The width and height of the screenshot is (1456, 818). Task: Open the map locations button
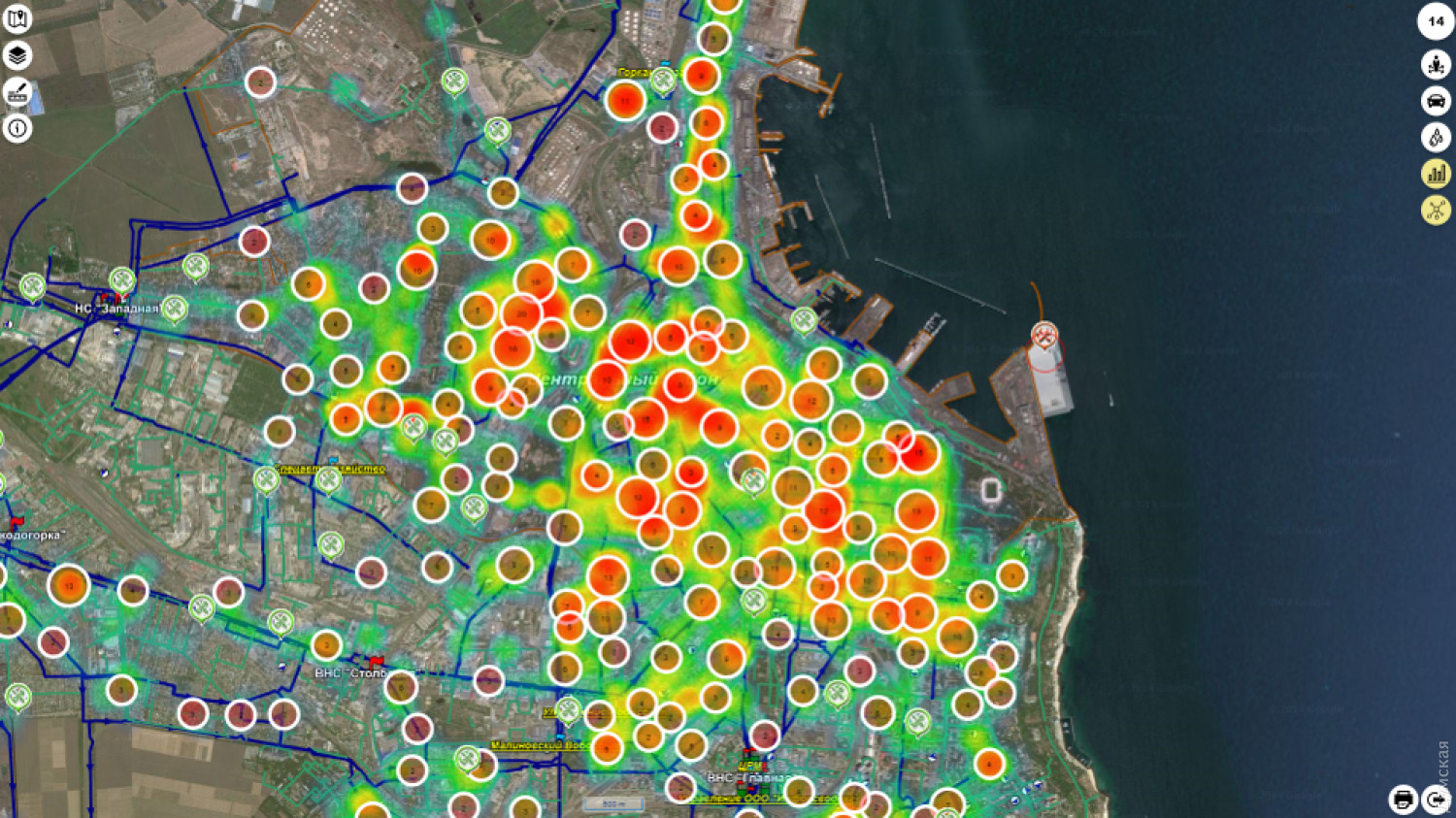(17, 19)
